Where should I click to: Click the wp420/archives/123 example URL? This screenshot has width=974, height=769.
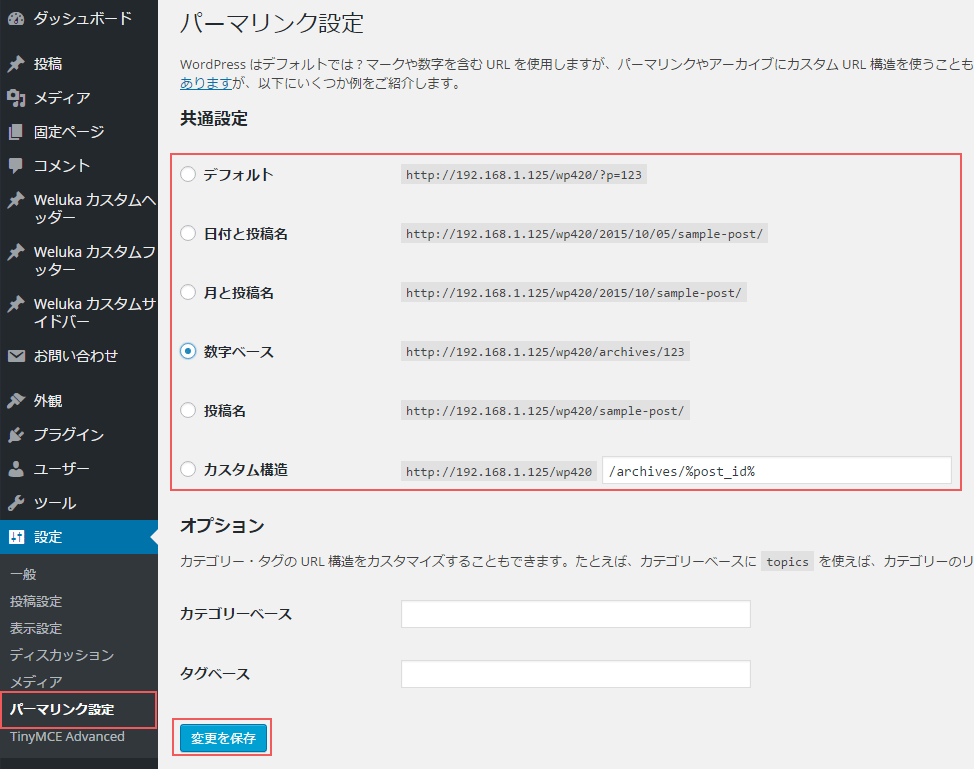pyautogui.click(x=545, y=352)
